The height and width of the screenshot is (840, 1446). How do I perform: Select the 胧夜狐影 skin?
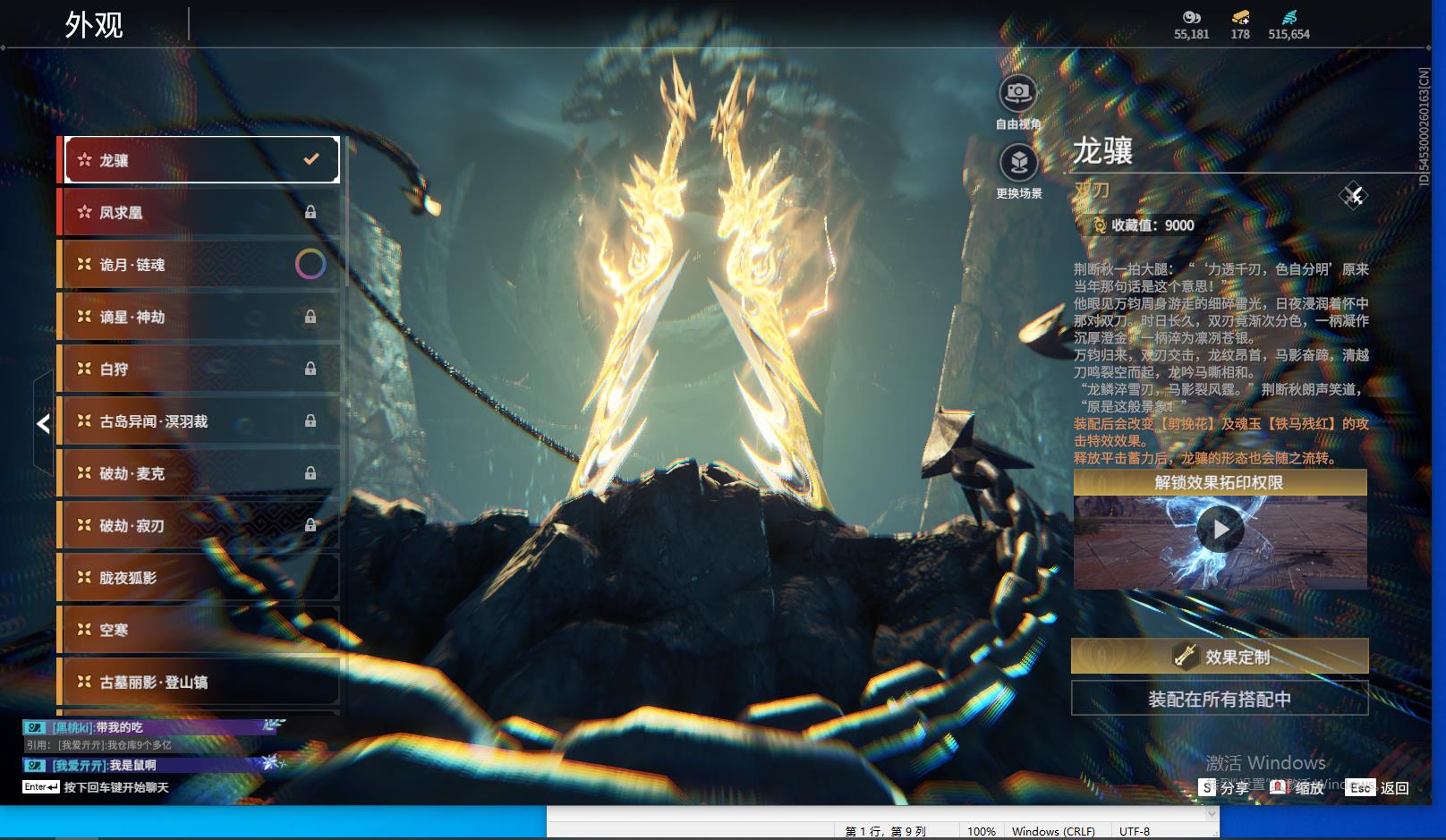(199, 577)
